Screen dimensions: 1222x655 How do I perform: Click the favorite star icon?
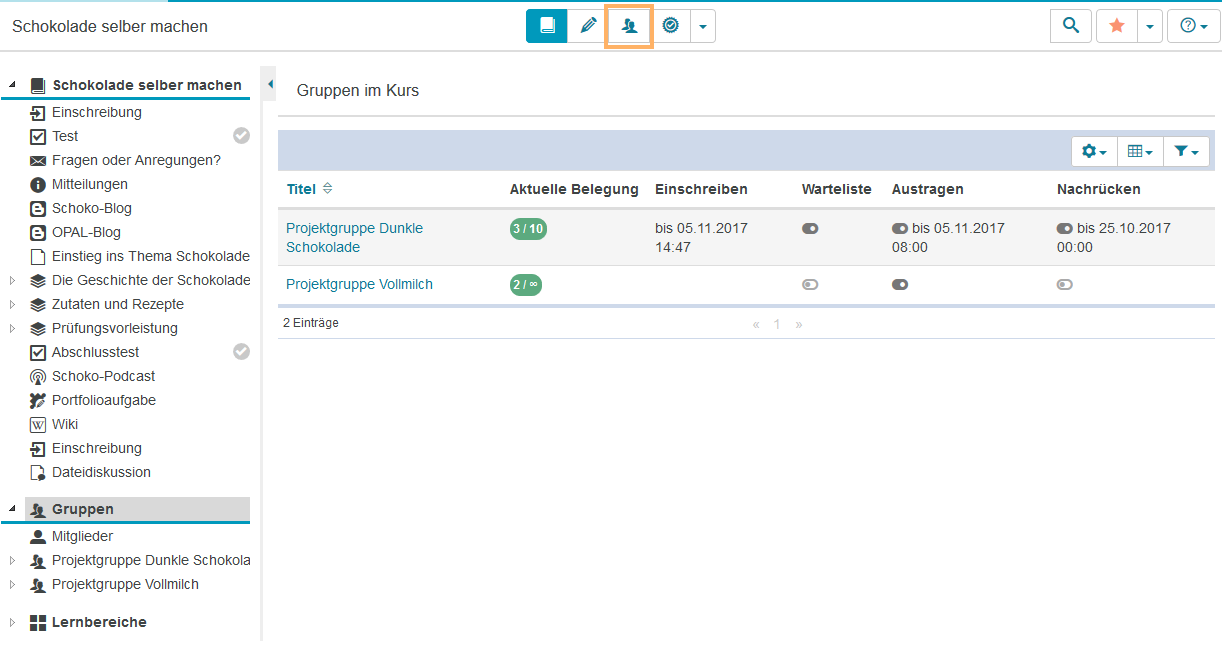(1117, 26)
